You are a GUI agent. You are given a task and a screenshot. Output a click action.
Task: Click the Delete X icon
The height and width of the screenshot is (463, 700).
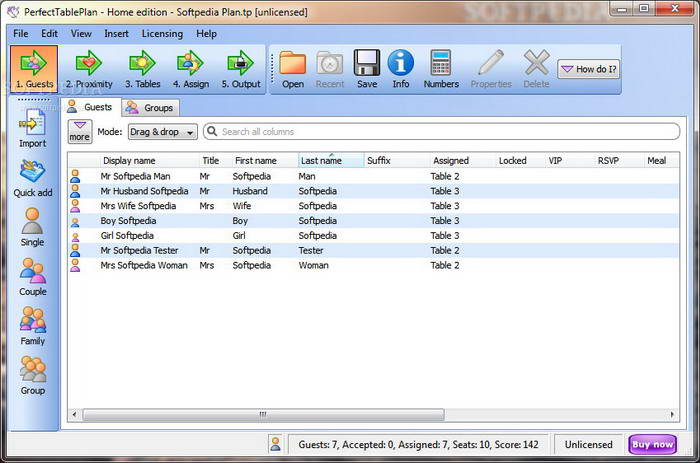coord(536,63)
